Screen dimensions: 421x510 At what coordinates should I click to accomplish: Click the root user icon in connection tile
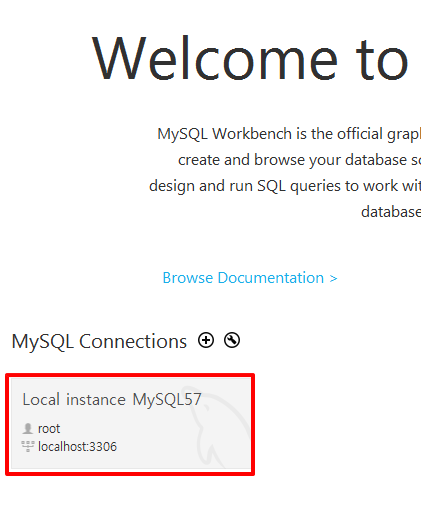(28, 429)
